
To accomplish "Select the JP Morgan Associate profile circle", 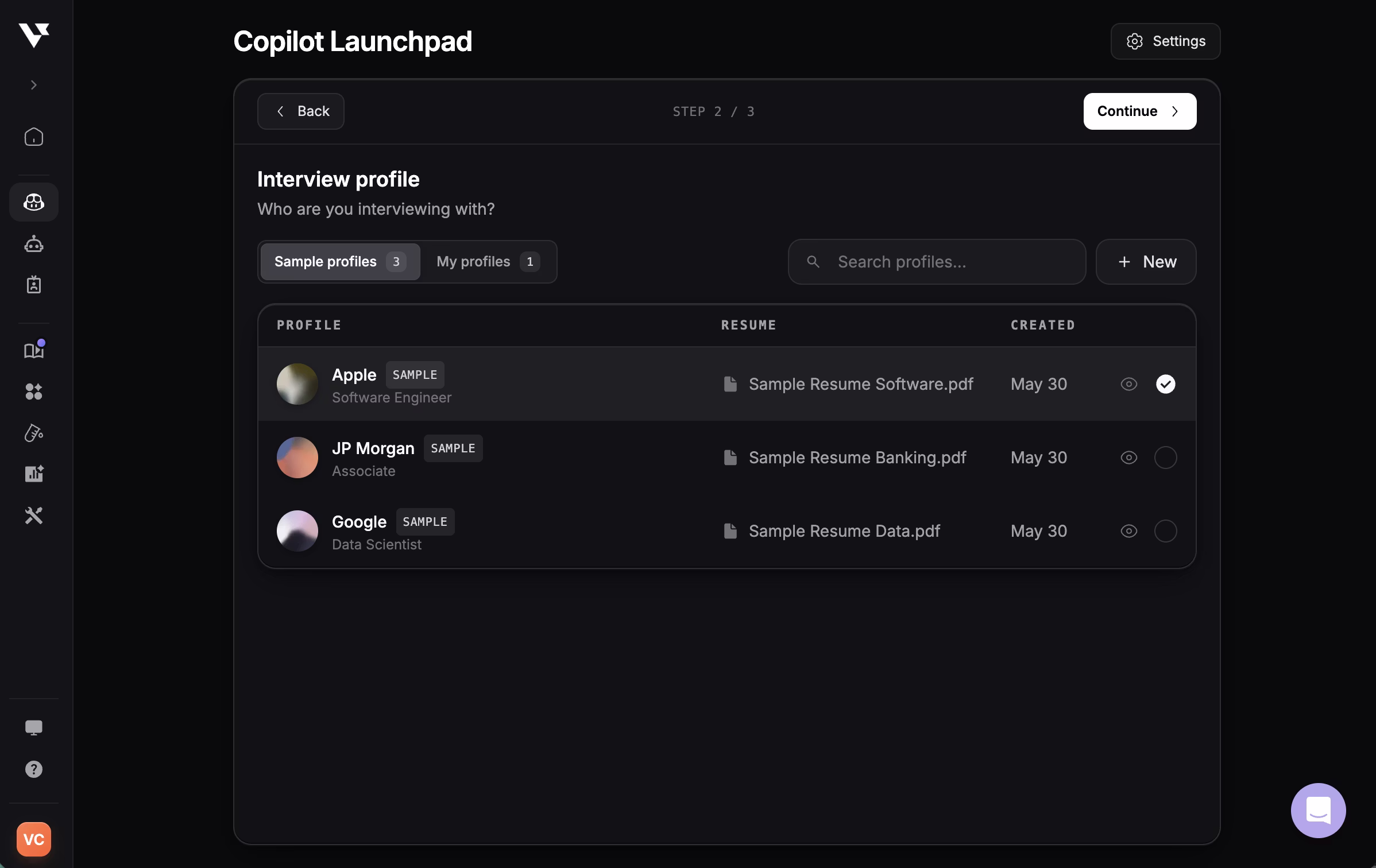I will (x=1166, y=458).
